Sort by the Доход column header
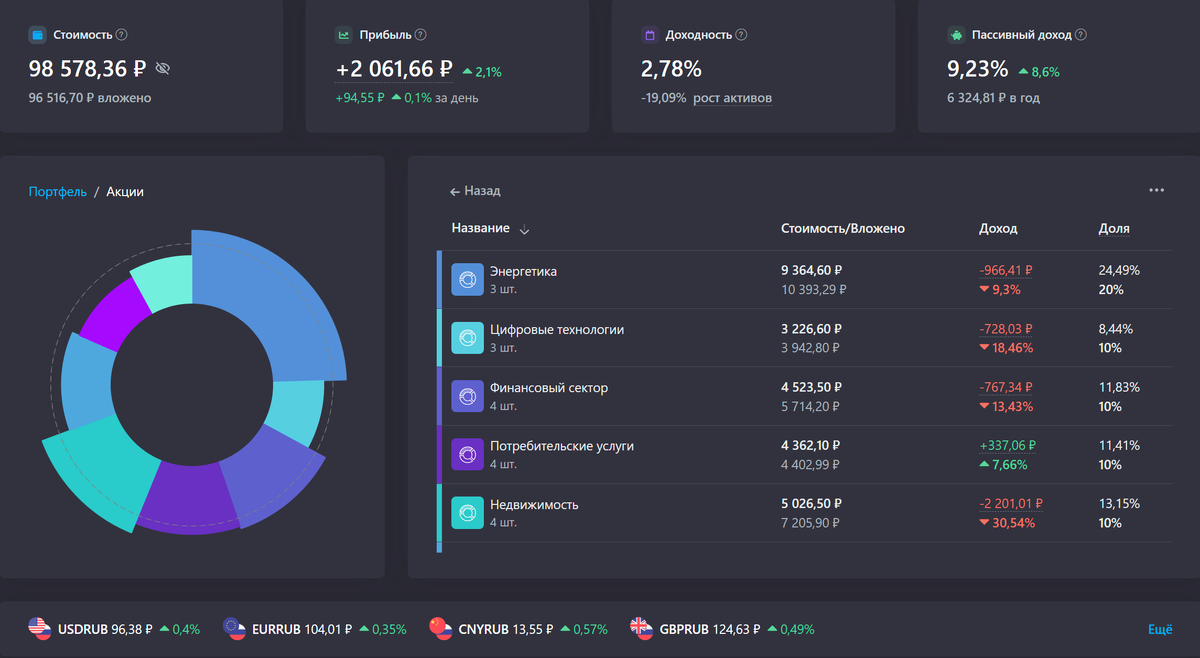This screenshot has width=1200, height=658. click(998, 229)
